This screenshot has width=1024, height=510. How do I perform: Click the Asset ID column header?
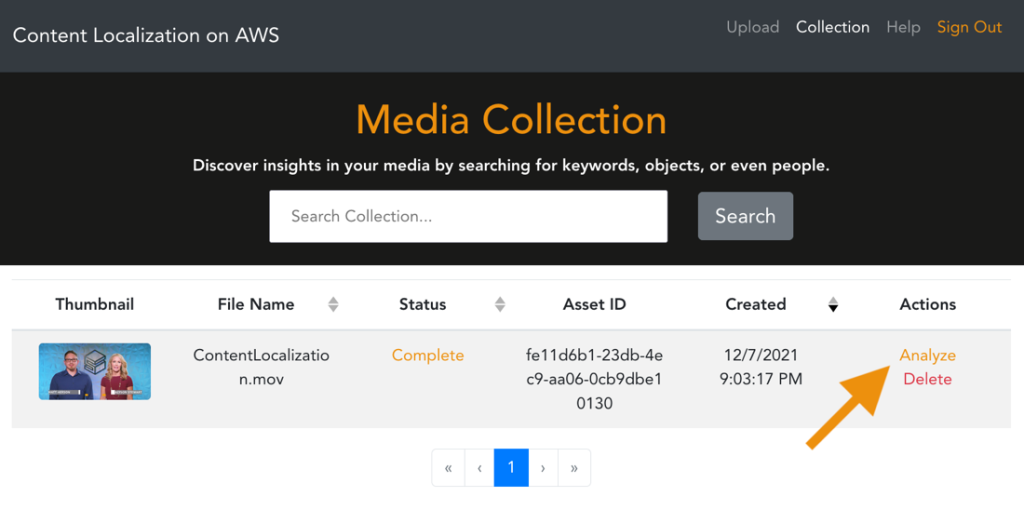pyautogui.click(x=594, y=304)
